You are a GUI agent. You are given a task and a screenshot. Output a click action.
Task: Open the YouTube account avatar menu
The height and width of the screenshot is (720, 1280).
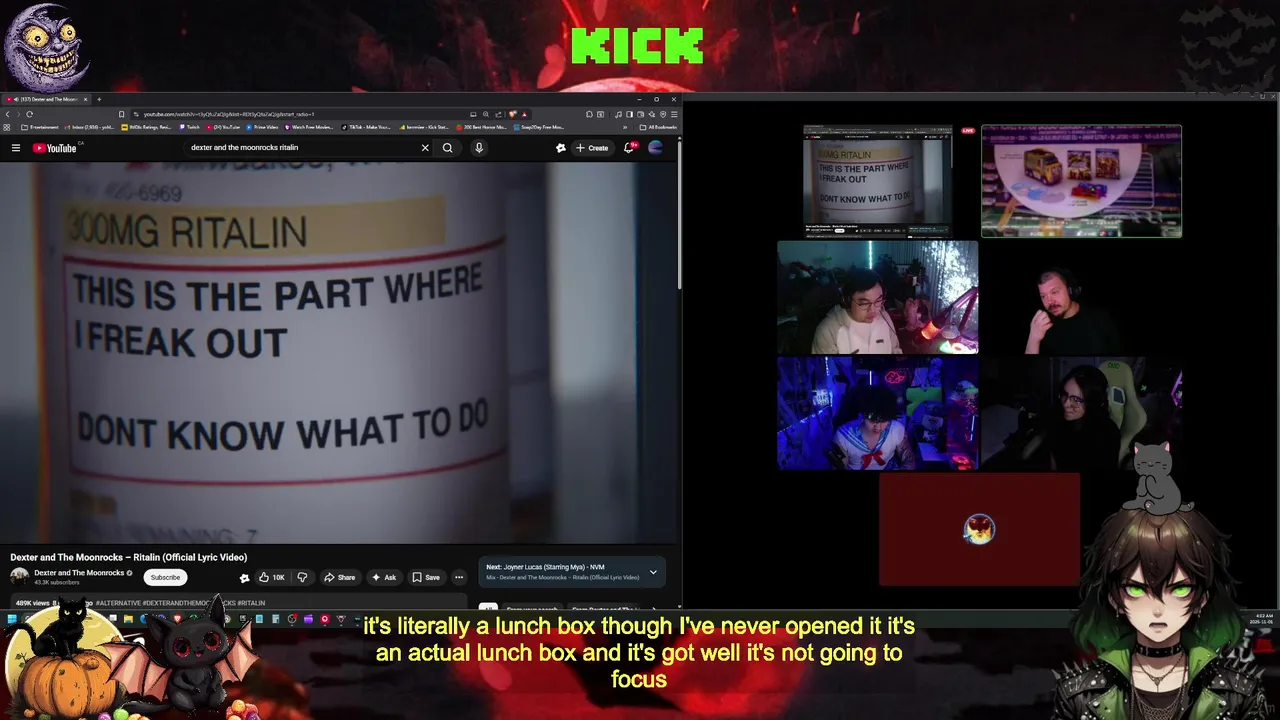(656, 148)
